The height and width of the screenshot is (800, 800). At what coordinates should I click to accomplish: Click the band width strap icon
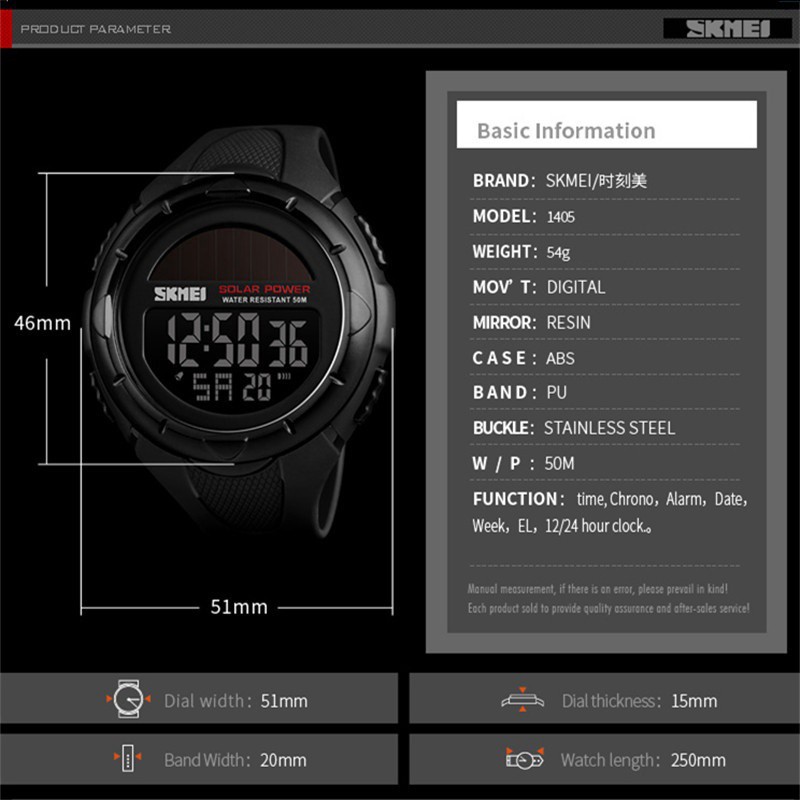[x=128, y=759]
